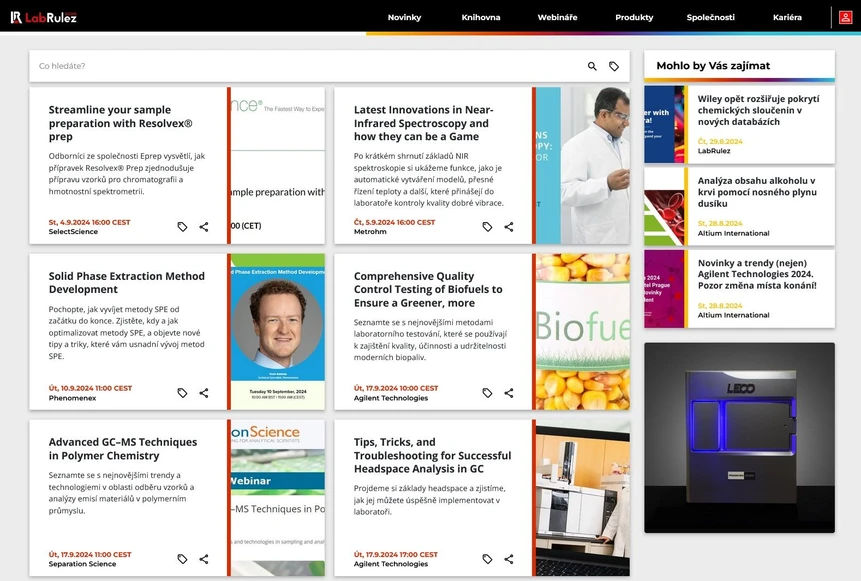Click the search magnifier icon
Viewport: 861px width, 581px height.
point(592,66)
